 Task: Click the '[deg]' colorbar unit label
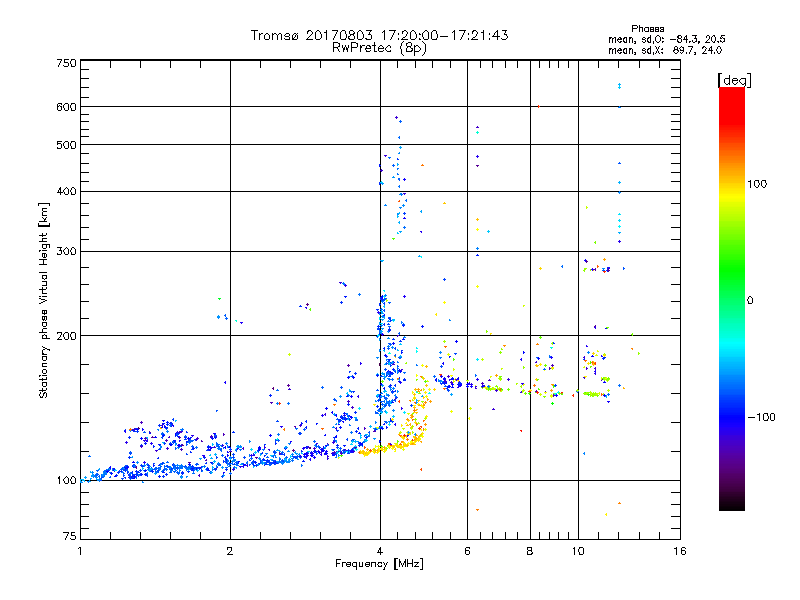pyautogui.click(x=734, y=80)
